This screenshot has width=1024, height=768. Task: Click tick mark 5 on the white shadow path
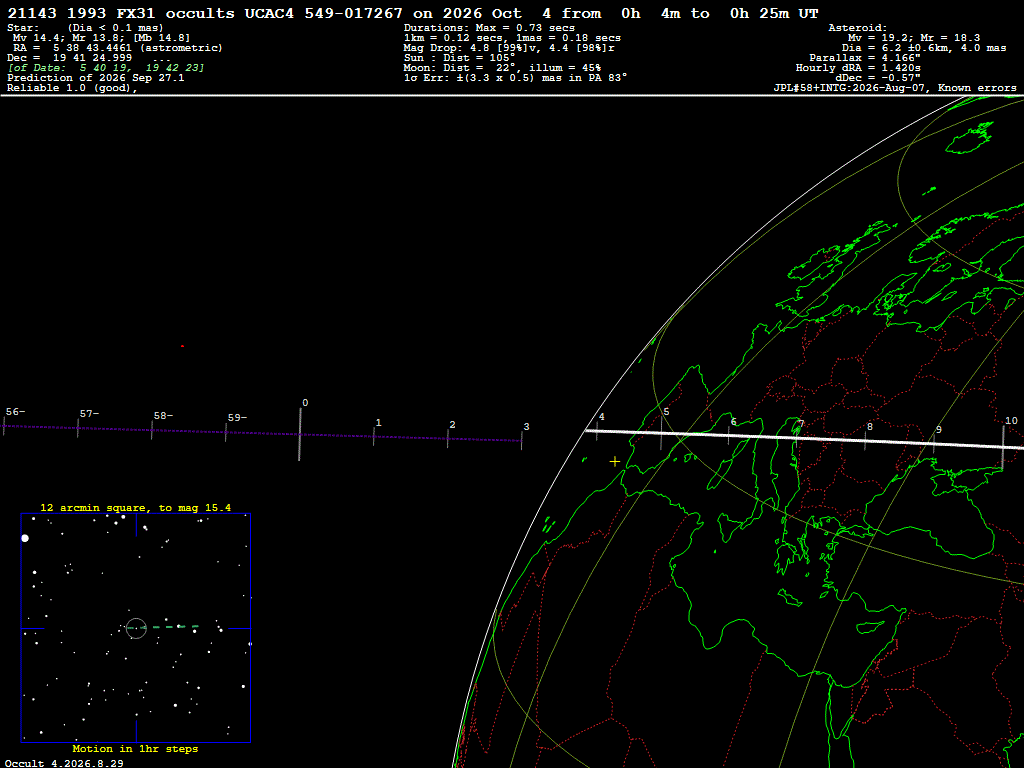point(661,433)
